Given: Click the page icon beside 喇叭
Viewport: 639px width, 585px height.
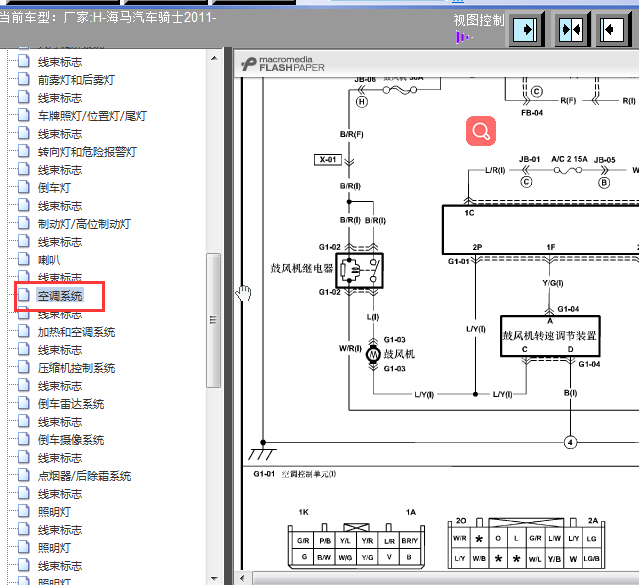Looking at the screenshot, I should point(24,258).
